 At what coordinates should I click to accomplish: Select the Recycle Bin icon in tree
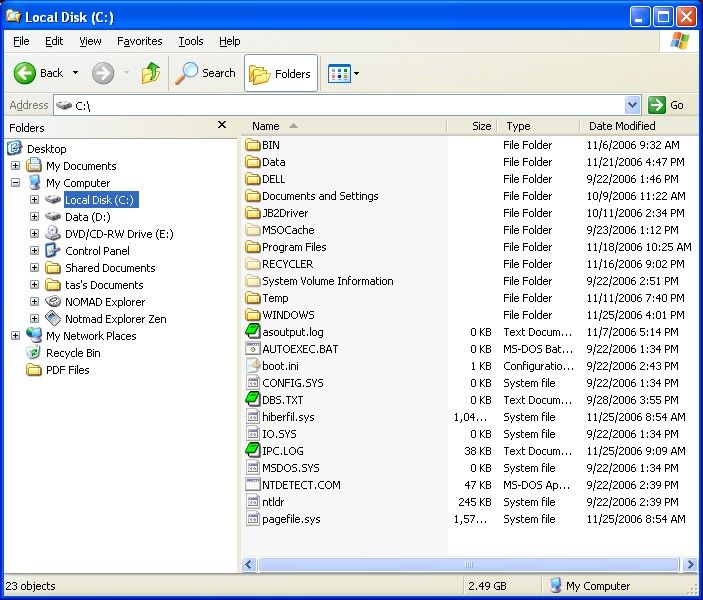pyautogui.click(x=34, y=352)
